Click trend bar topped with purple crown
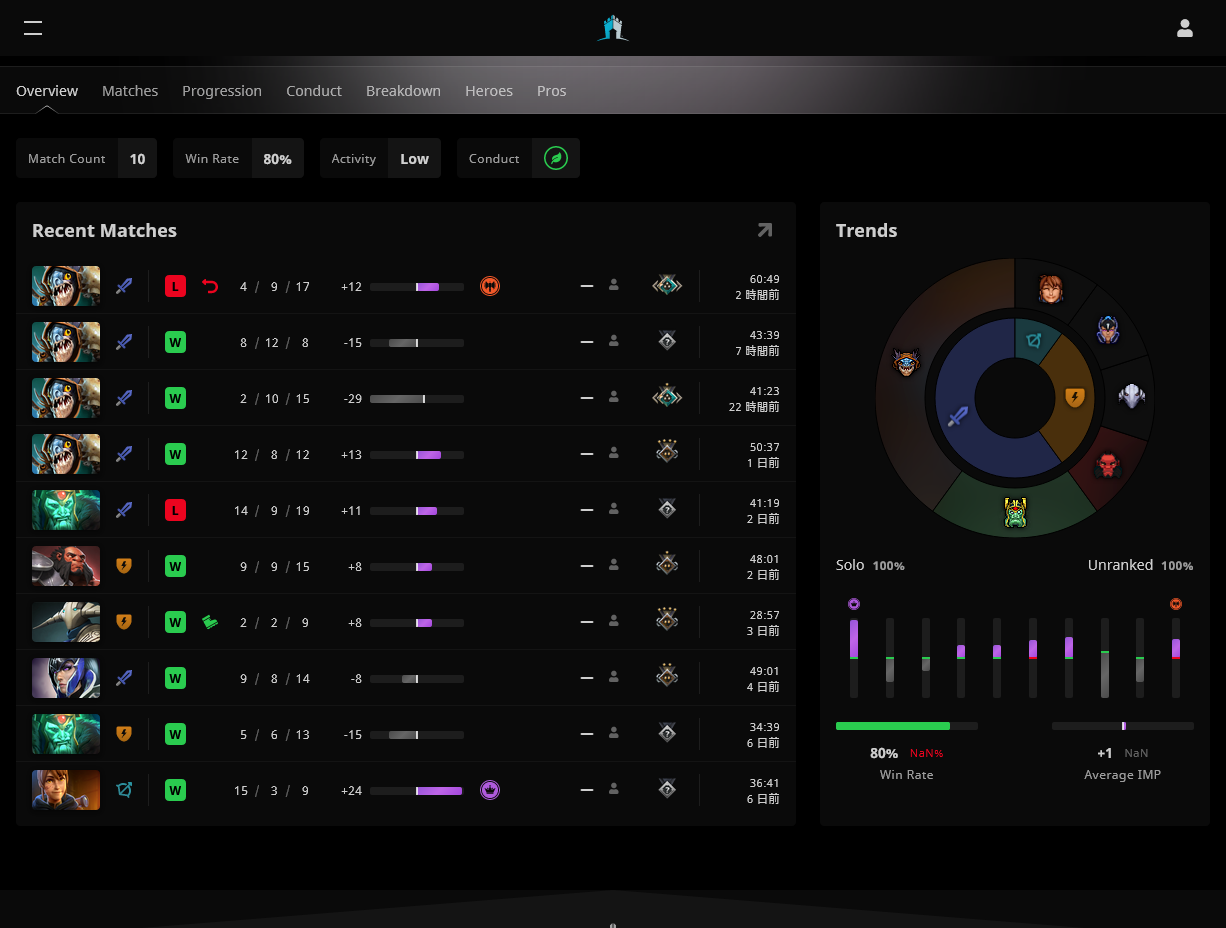This screenshot has height=928, width=1226. (854, 657)
